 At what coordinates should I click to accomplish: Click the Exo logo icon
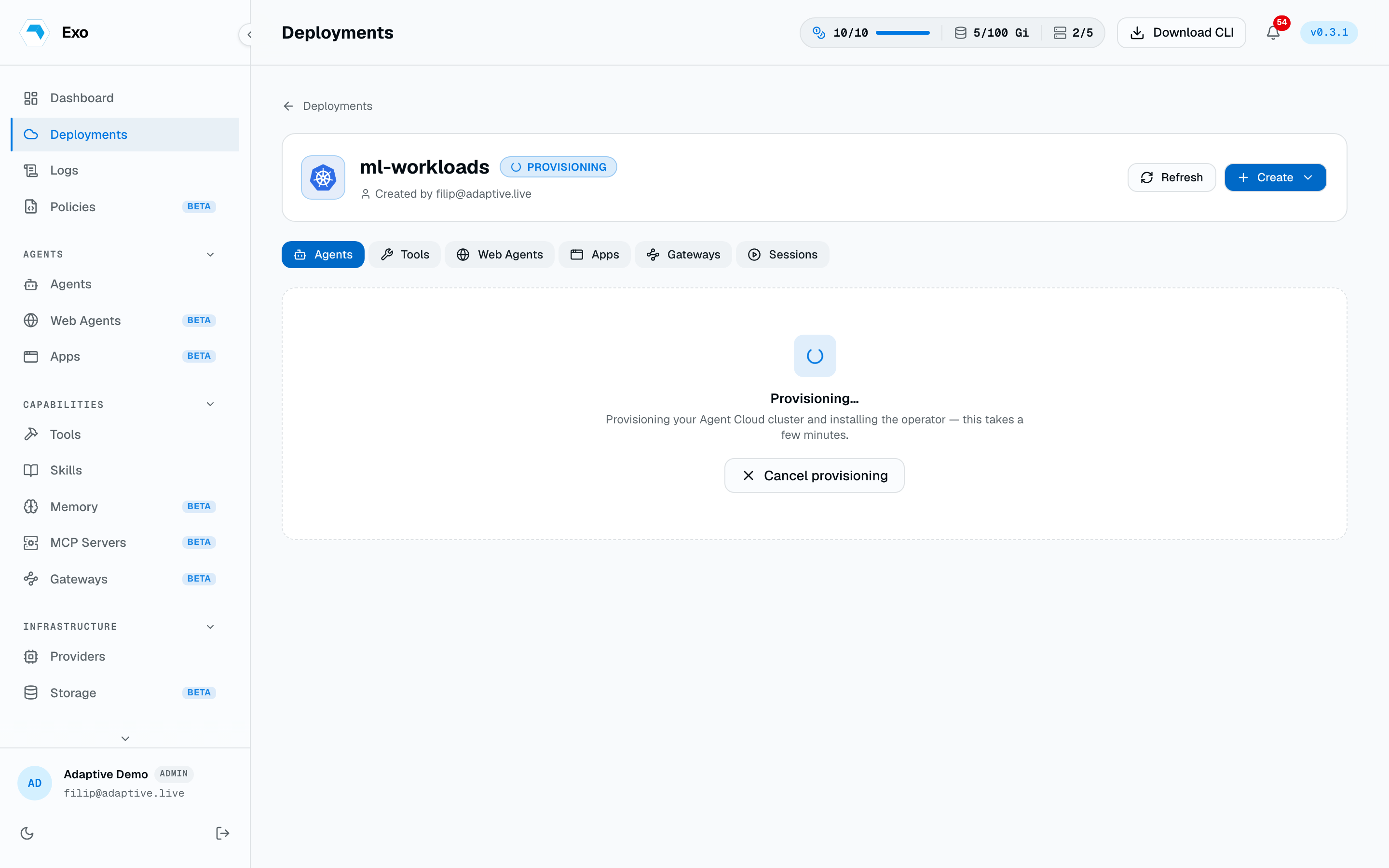point(35,32)
